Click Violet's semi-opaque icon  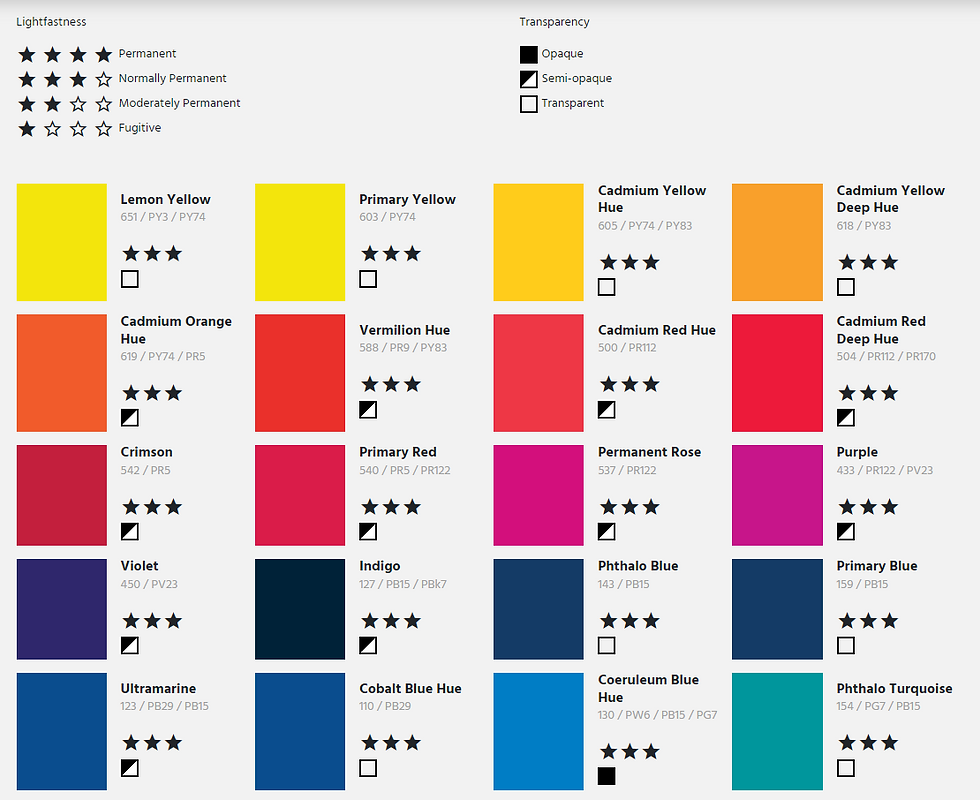click(129, 645)
